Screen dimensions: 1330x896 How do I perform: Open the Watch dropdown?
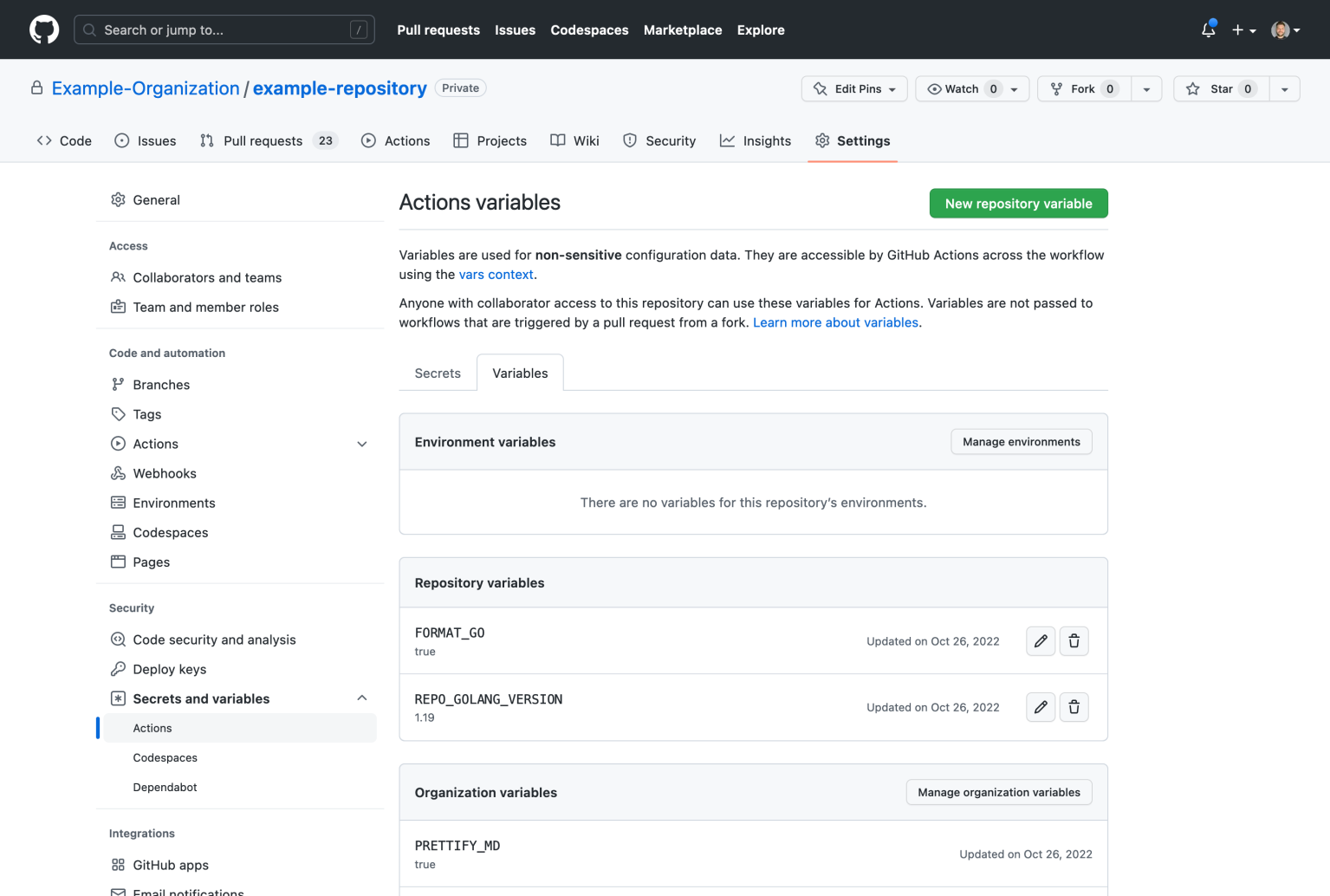(1015, 88)
